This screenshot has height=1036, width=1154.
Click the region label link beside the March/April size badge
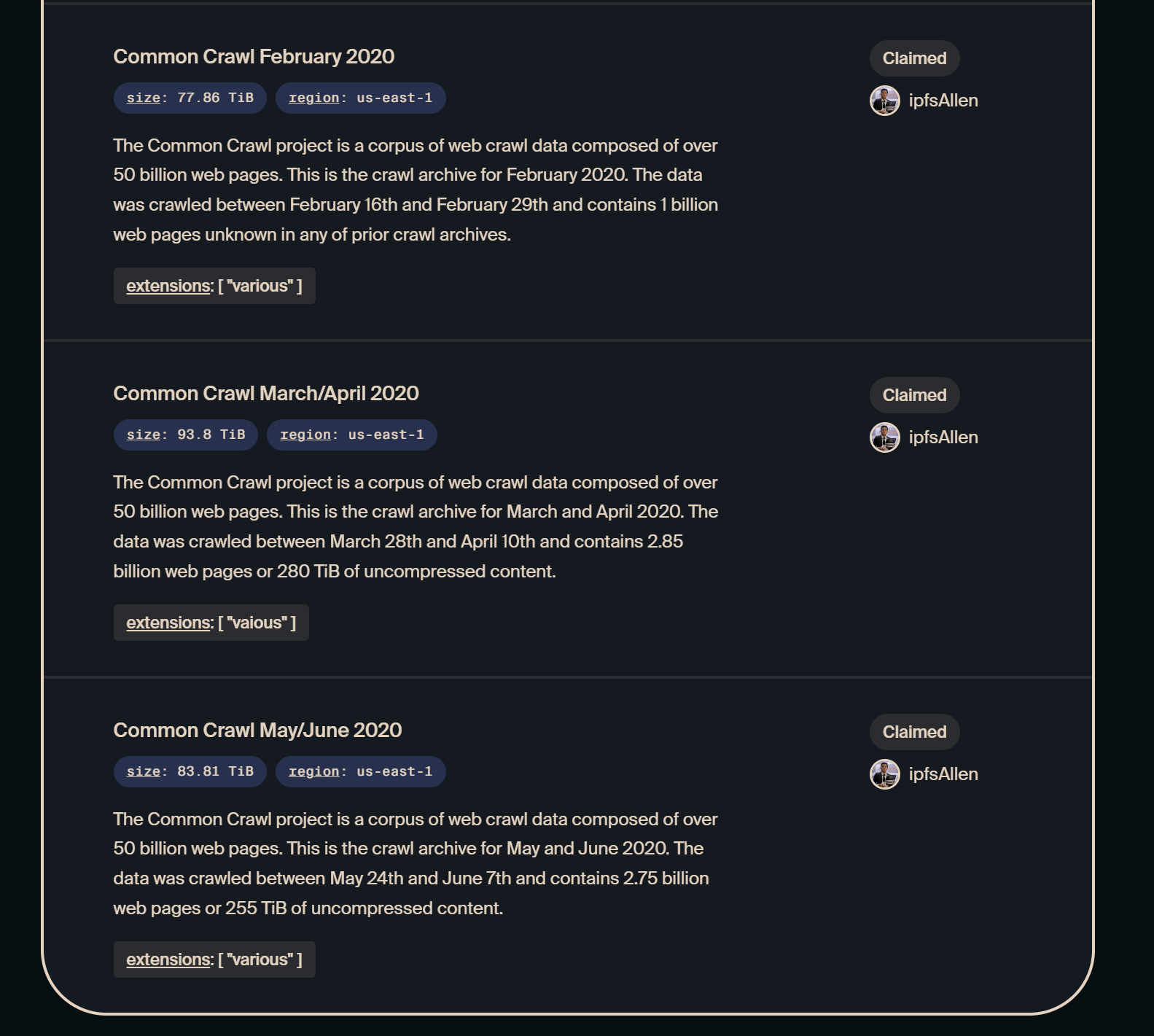[x=308, y=435]
